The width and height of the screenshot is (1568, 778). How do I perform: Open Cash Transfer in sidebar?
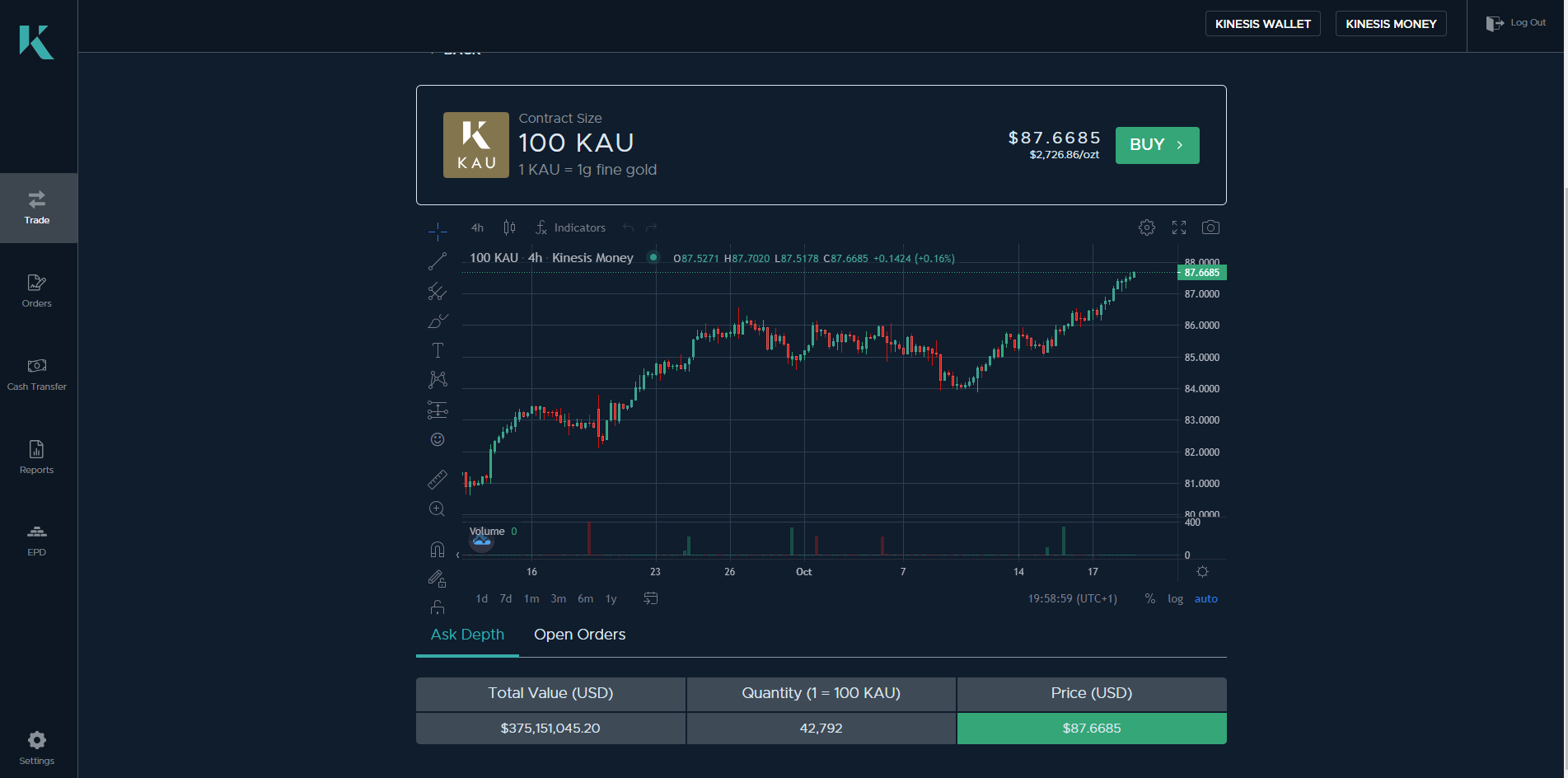(37, 374)
